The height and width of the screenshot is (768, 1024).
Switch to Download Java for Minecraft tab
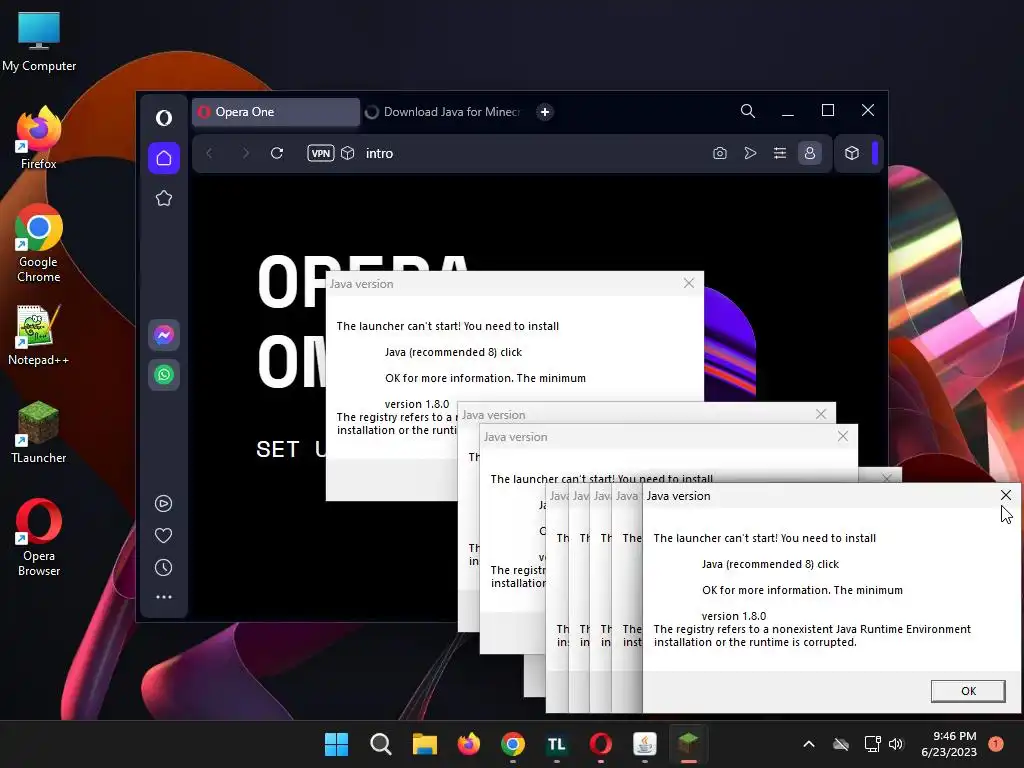tap(443, 112)
